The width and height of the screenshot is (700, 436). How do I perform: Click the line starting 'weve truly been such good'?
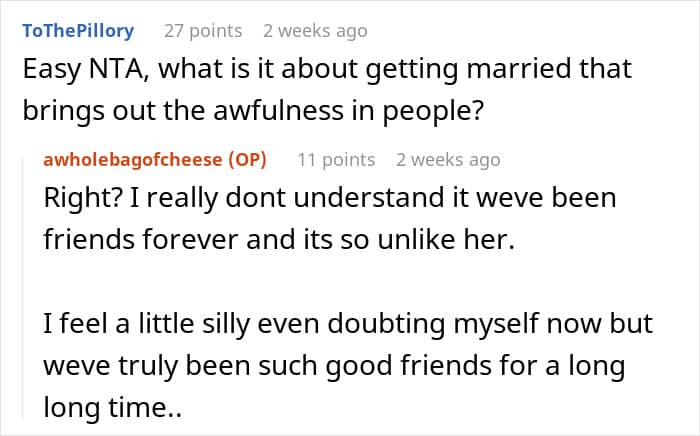click(x=334, y=366)
